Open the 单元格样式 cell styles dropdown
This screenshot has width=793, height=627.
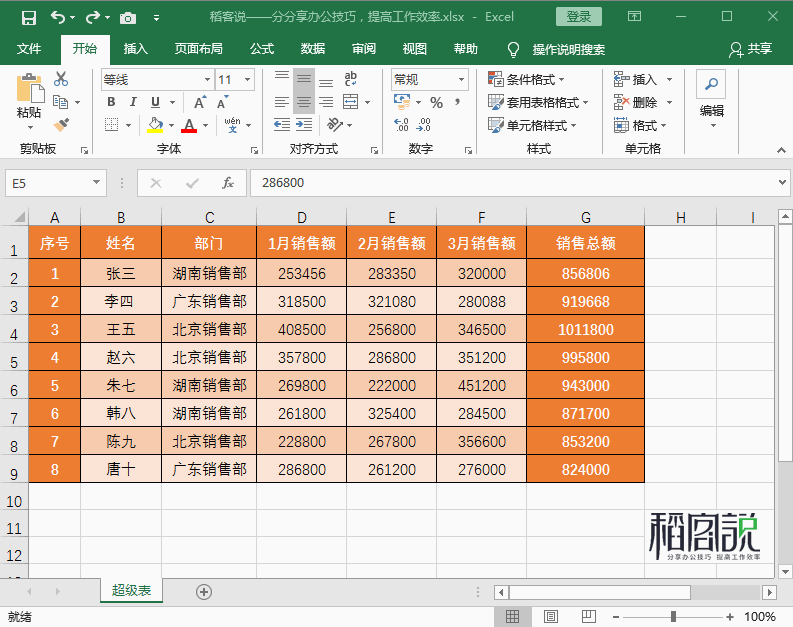click(532, 125)
